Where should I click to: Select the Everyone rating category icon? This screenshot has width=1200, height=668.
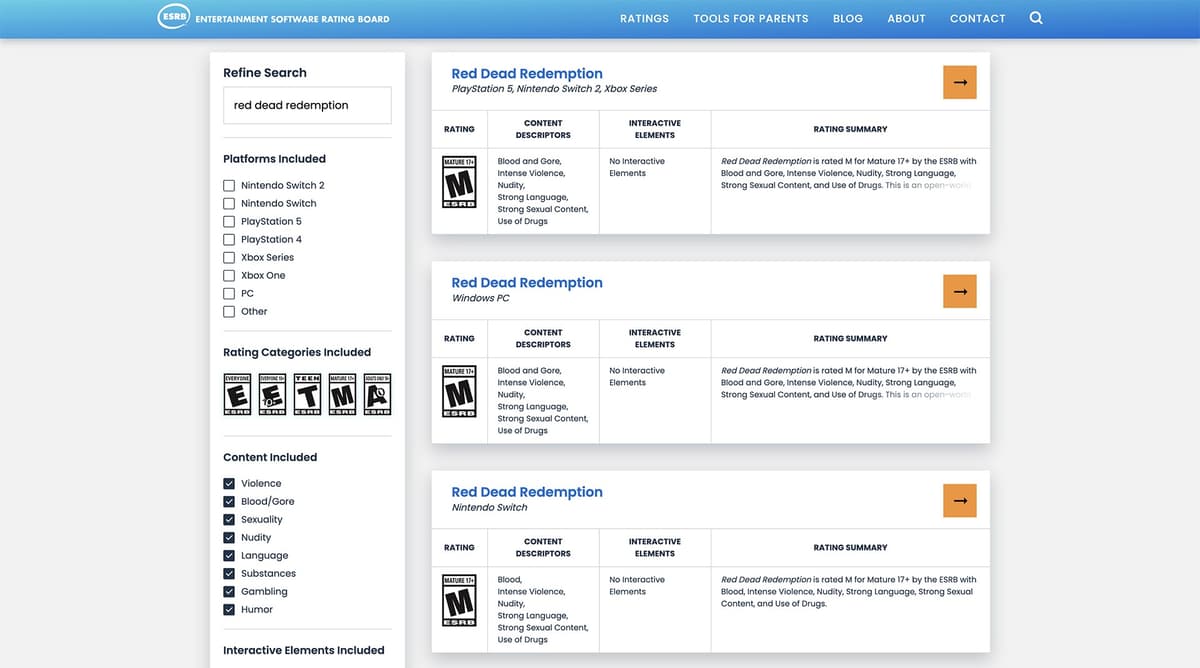pos(237,395)
